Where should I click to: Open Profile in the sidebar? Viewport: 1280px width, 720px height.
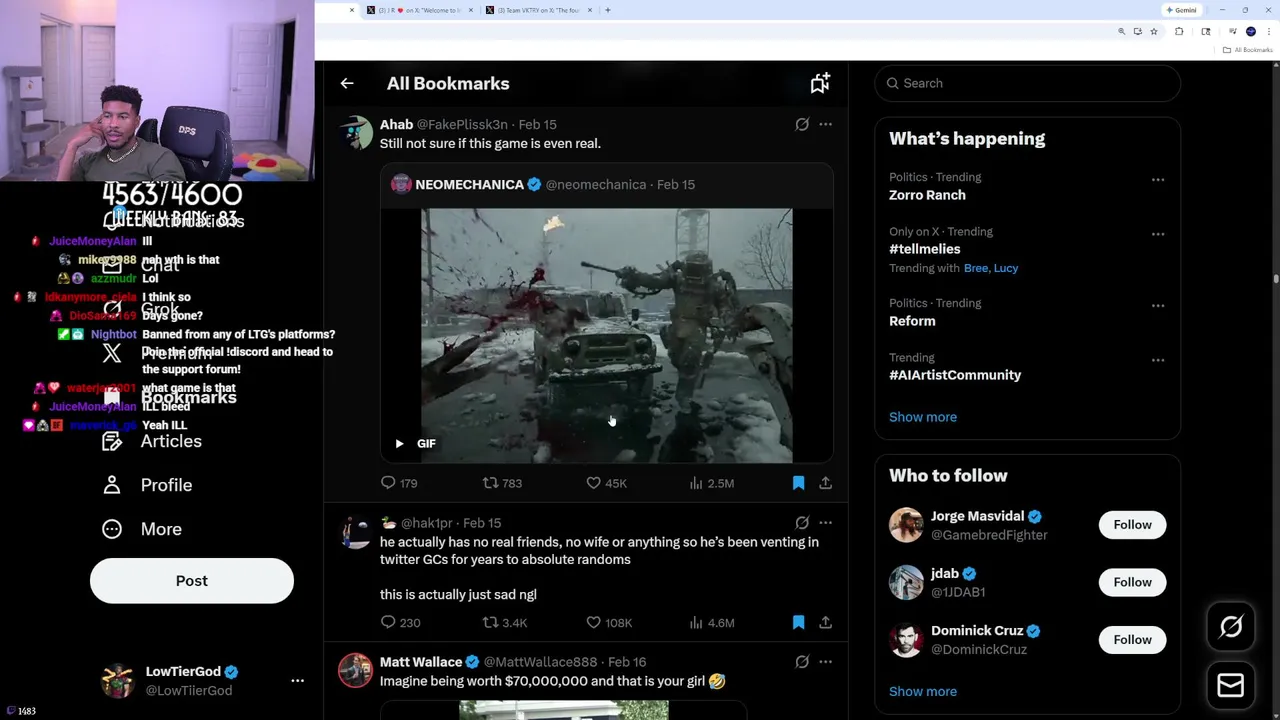147,485
